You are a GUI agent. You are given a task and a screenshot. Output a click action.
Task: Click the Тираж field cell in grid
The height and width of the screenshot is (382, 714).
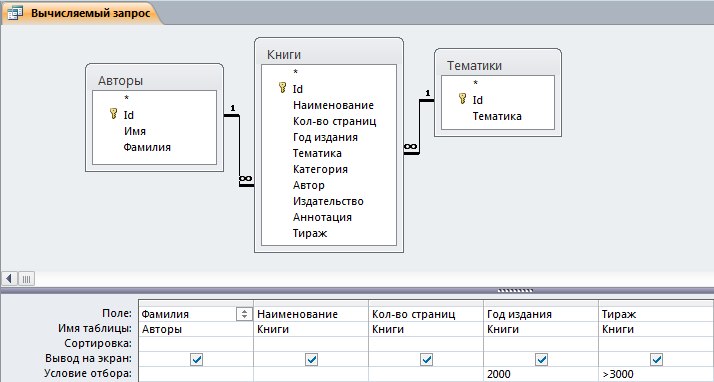656,314
